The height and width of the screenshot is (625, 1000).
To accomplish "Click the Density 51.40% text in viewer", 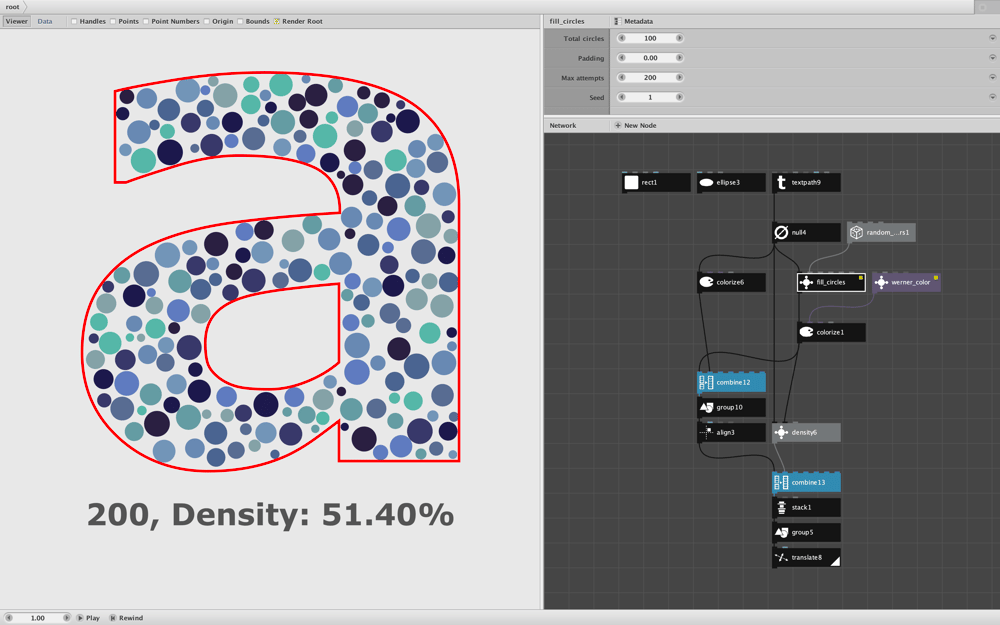I will point(312,515).
